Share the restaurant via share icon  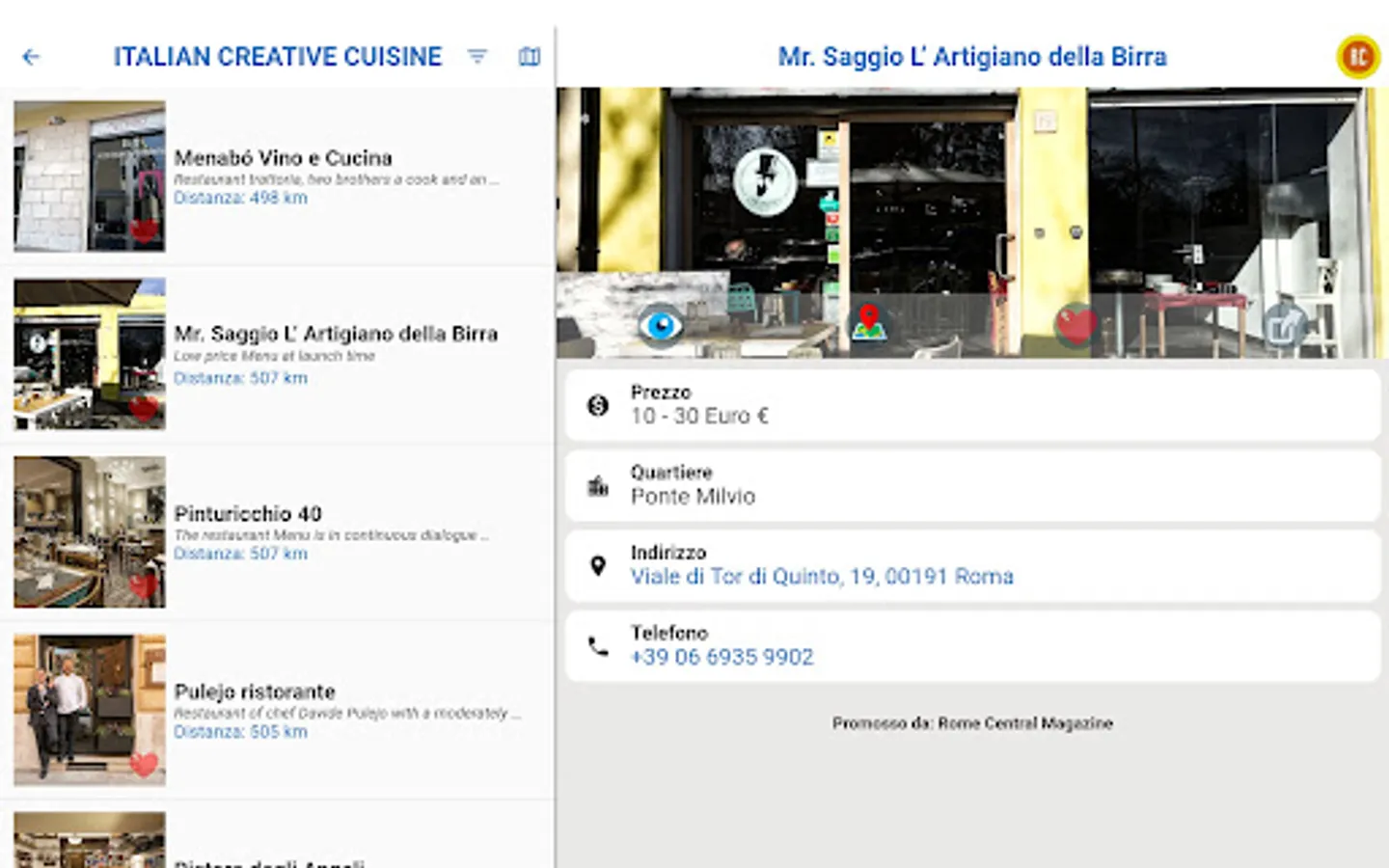[x=1284, y=326]
